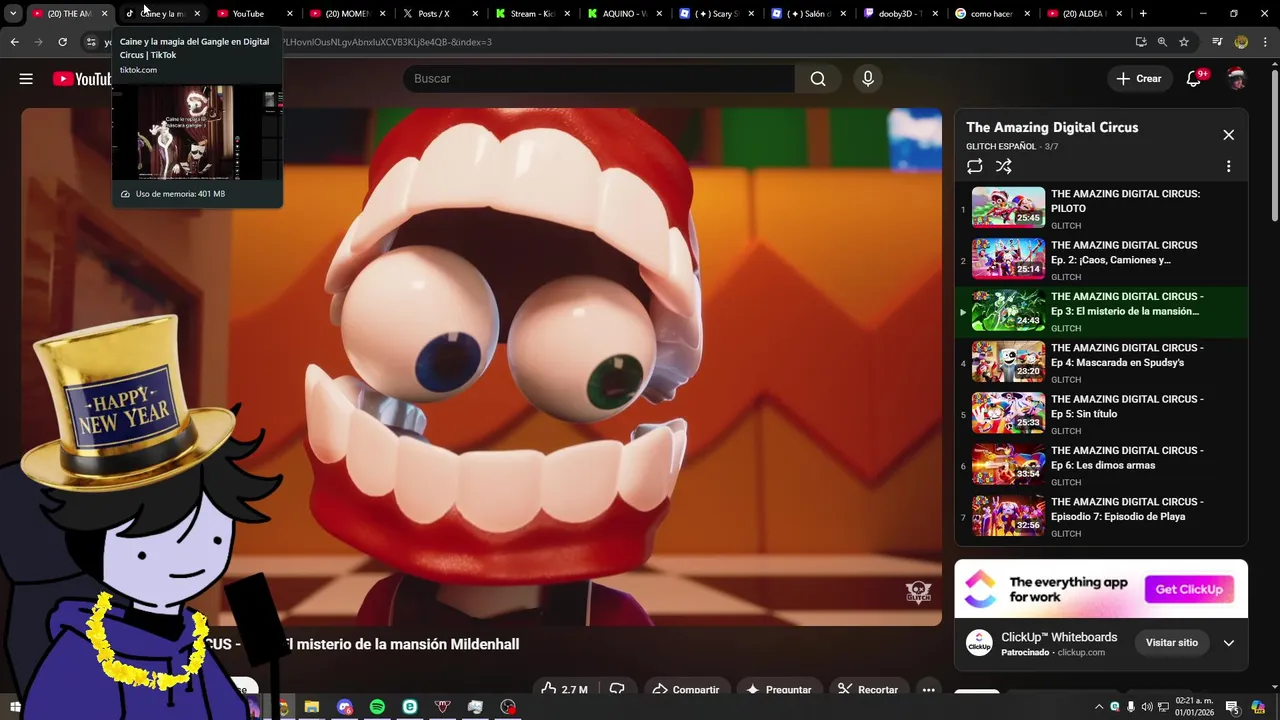Switch to the Caine y la magia TikTok tab
The width and height of the screenshot is (1280, 720).
pos(163,14)
